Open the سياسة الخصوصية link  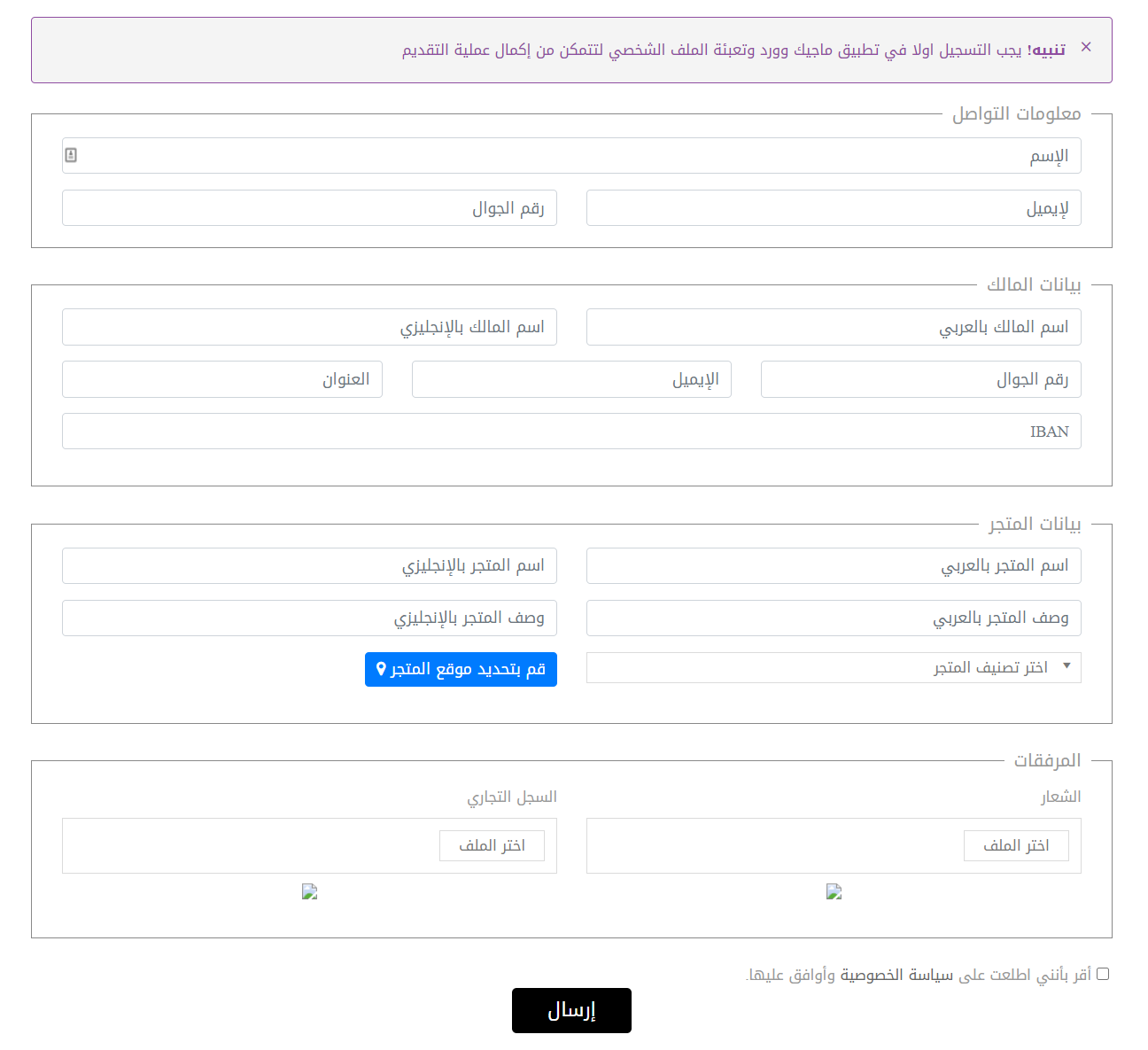coord(896,975)
